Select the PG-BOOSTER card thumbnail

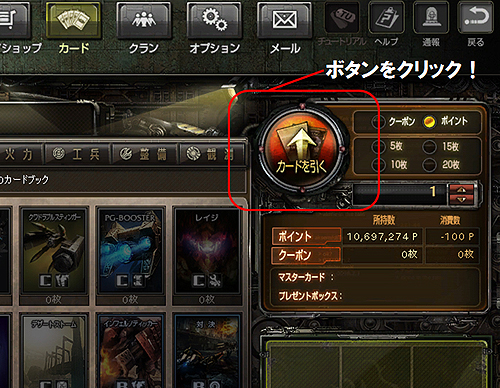(x=130, y=251)
